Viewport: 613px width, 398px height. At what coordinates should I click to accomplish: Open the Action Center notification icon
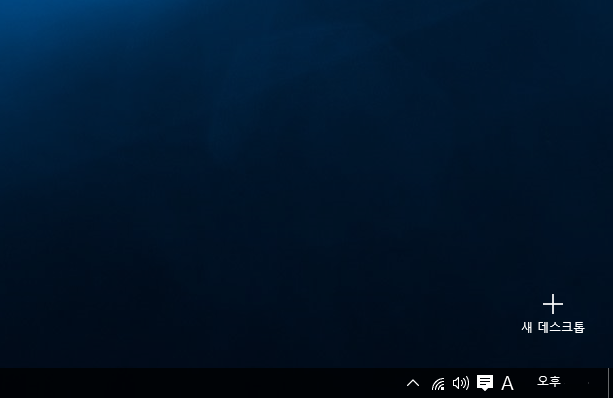pyautogui.click(x=485, y=383)
